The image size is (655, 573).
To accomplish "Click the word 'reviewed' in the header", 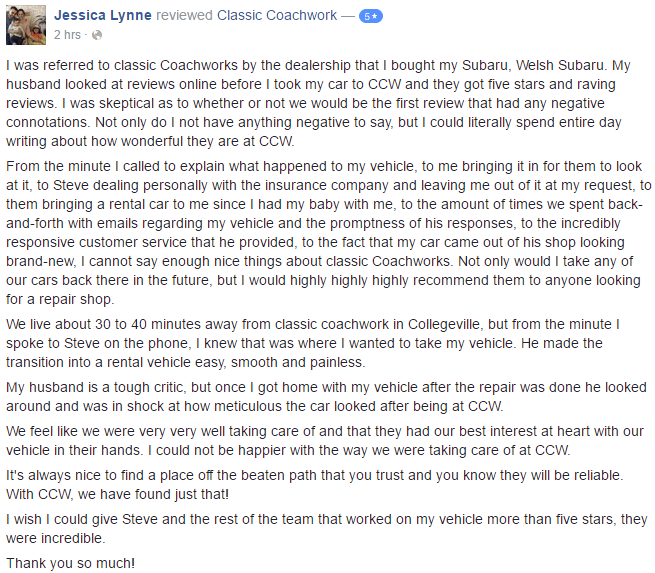I will click(184, 15).
